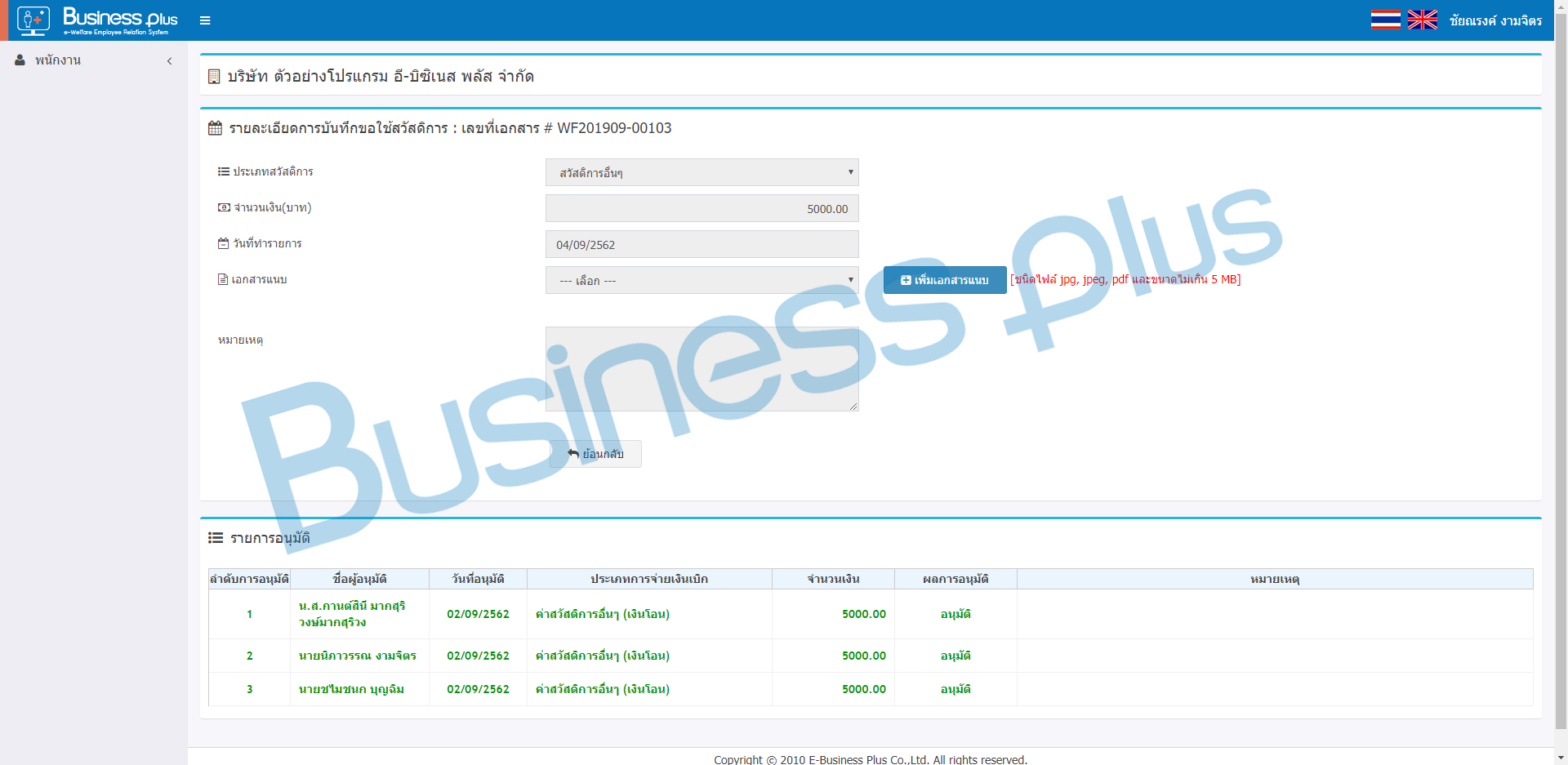Viewport: 1568px width, 765px height.
Task: Click the company building icon
Action: (214, 77)
